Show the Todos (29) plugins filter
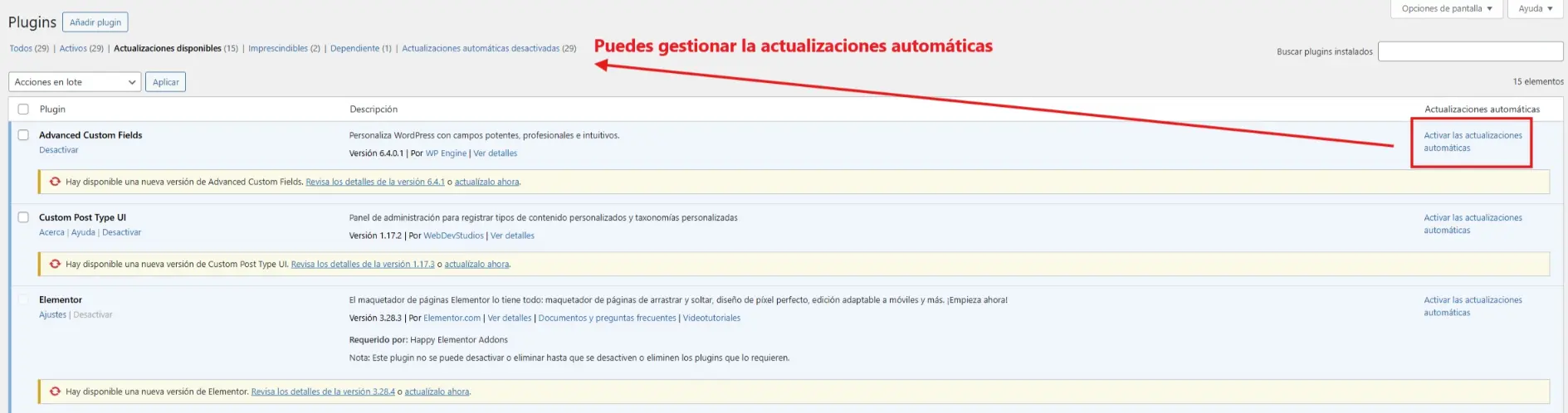This screenshot has height=413, width=1568. [29, 48]
